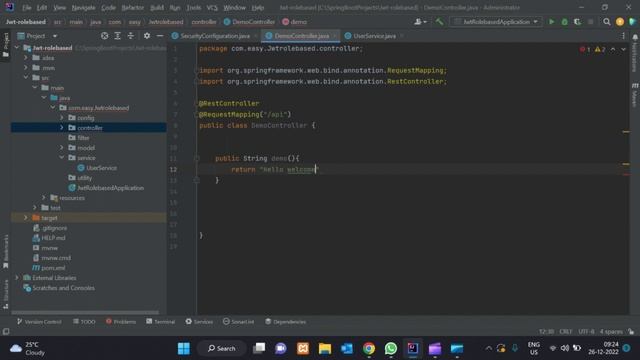Open the Build menu
This screenshot has width=640, height=360.
(157, 7)
